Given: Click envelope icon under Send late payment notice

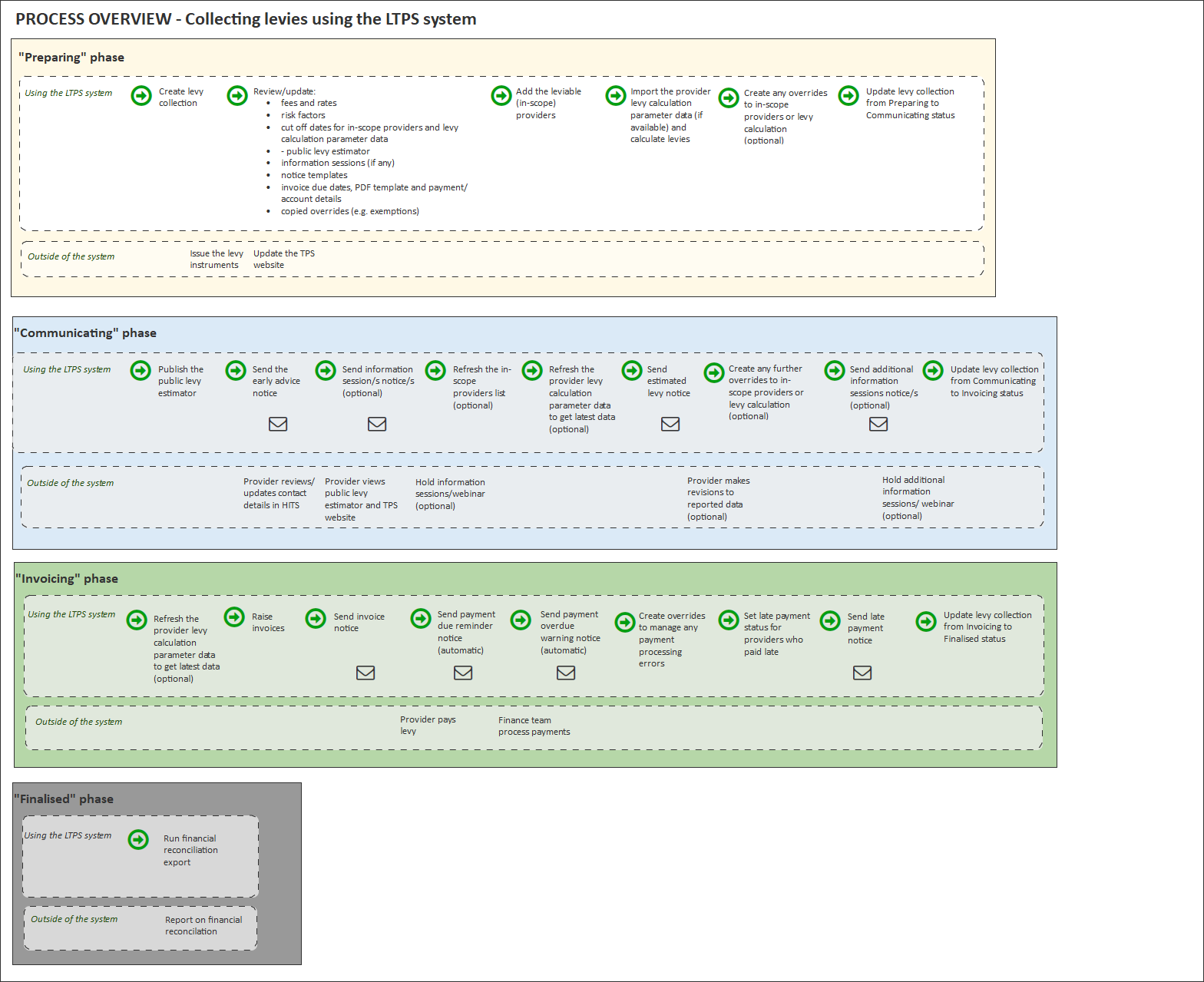Looking at the screenshot, I should pyautogui.click(x=862, y=673).
